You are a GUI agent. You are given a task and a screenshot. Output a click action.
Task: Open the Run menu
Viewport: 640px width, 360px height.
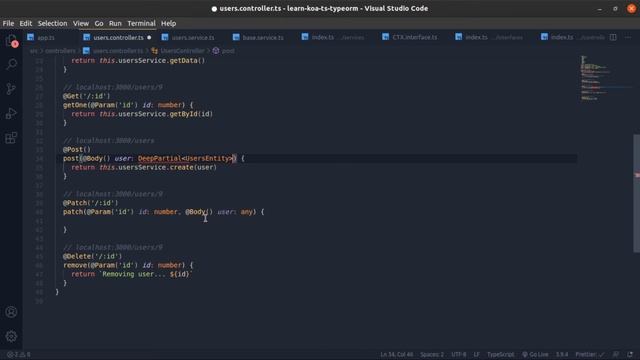click(x=115, y=23)
